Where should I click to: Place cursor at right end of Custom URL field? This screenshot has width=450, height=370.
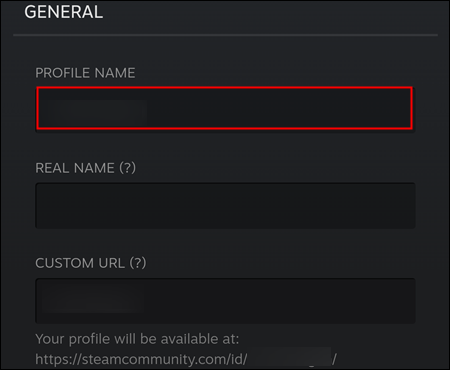pos(407,301)
